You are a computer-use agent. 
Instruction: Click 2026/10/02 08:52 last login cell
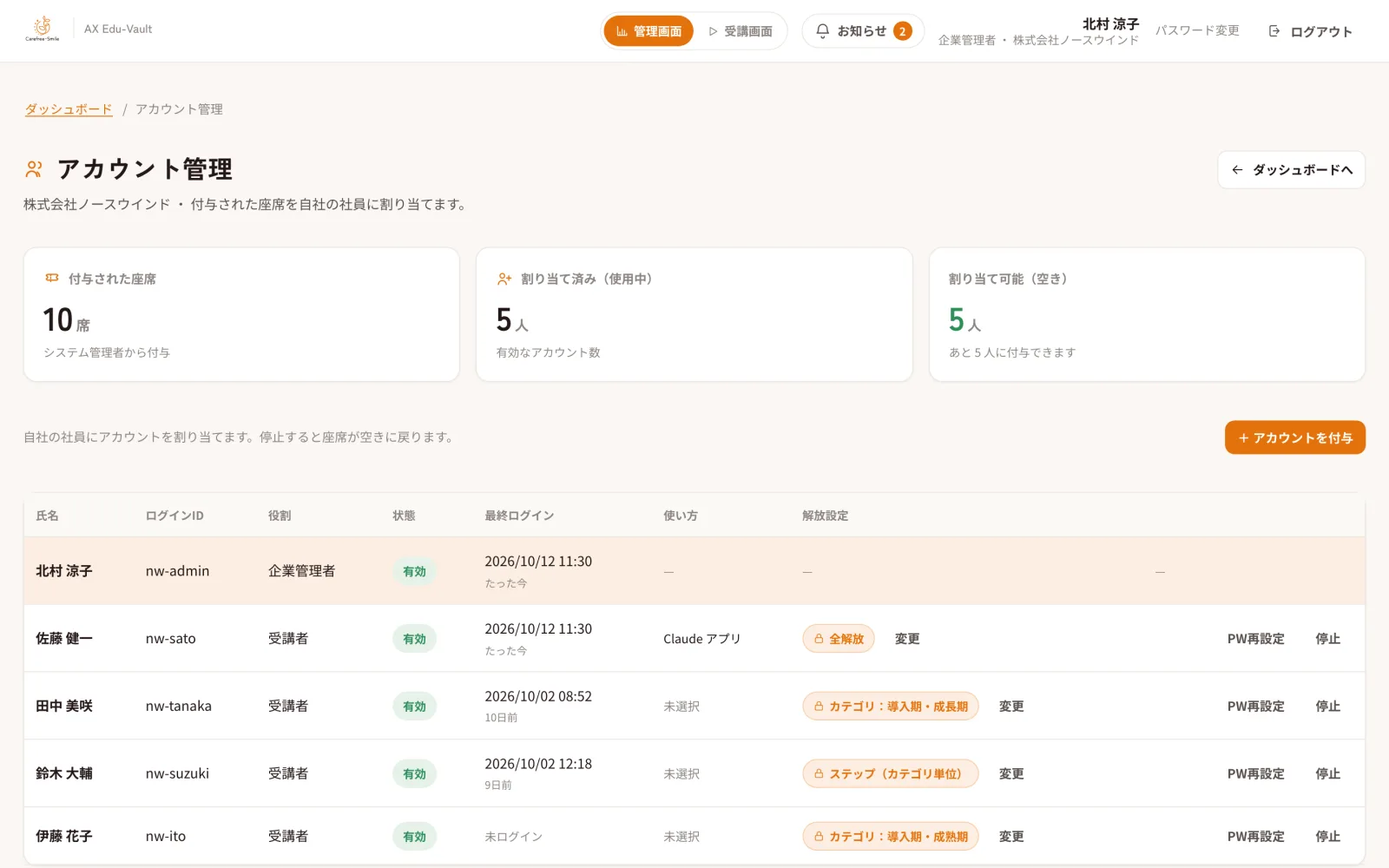click(x=538, y=697)
